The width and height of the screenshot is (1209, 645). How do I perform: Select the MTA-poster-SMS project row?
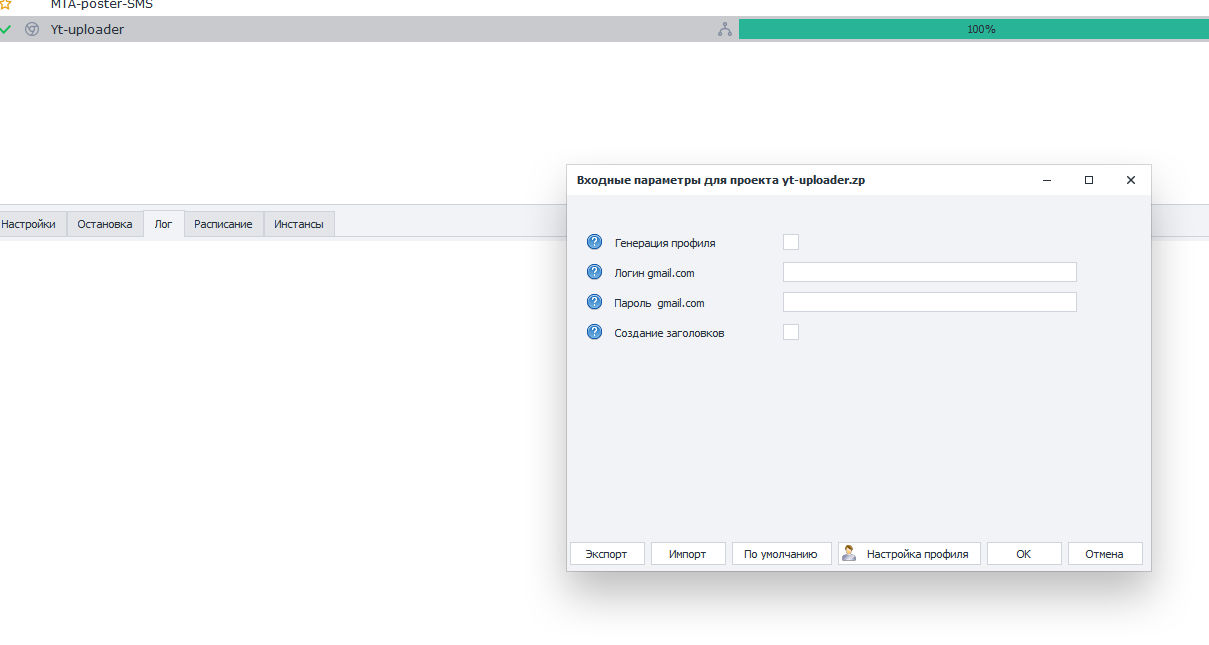click(604, 5)
